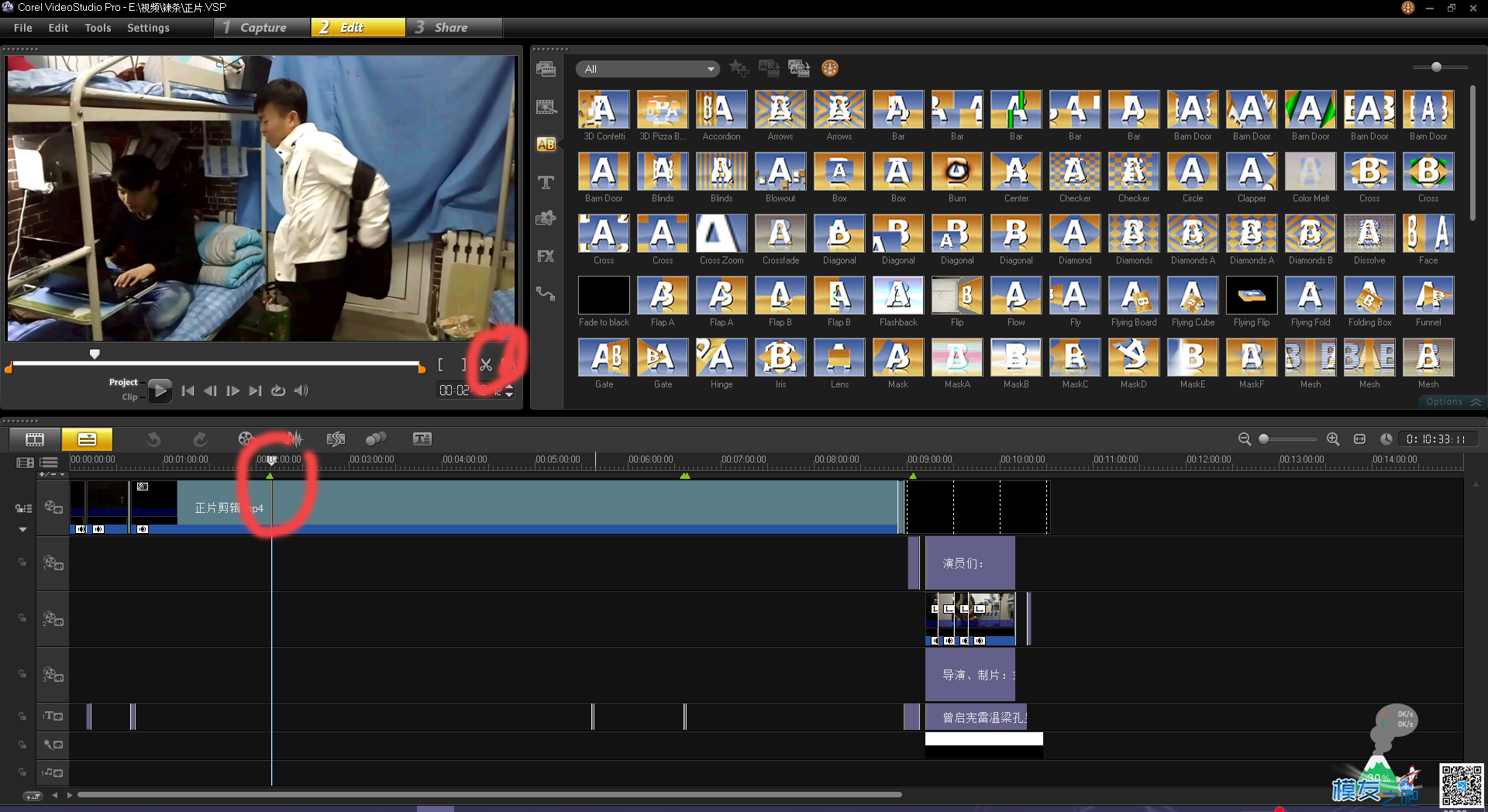The height and width of the screenshot is (812, 1488).
Task: Expand the ripple editing options arrow
Action: 22,530
